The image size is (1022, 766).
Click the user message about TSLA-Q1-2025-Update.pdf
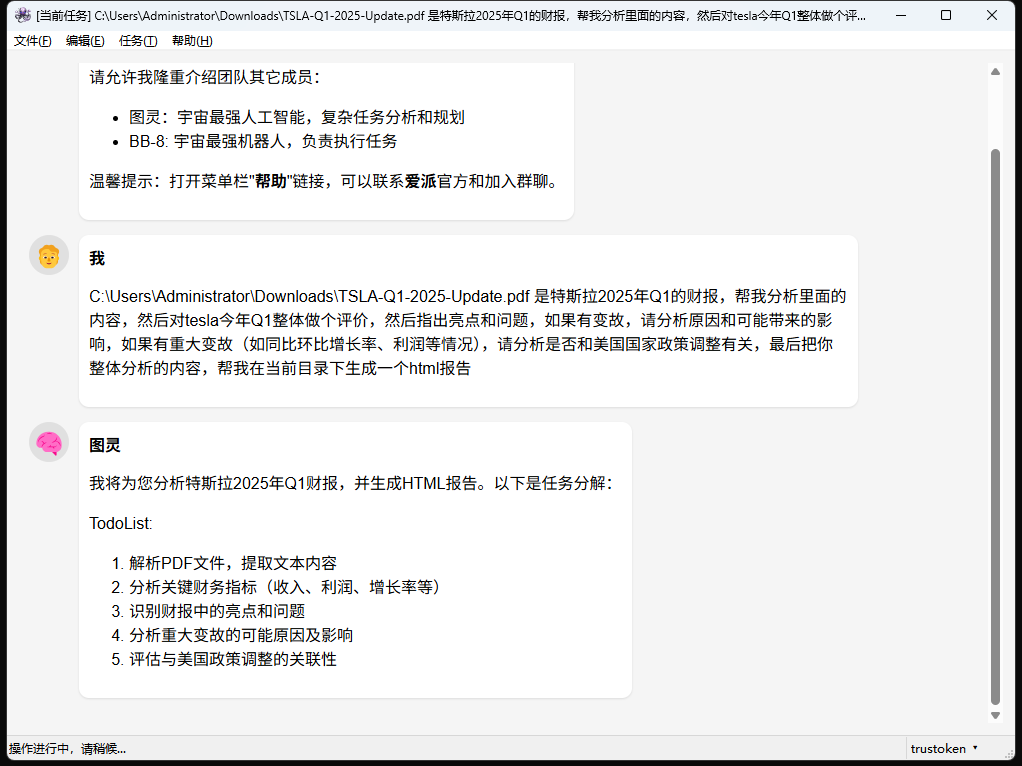pos(468,332)
